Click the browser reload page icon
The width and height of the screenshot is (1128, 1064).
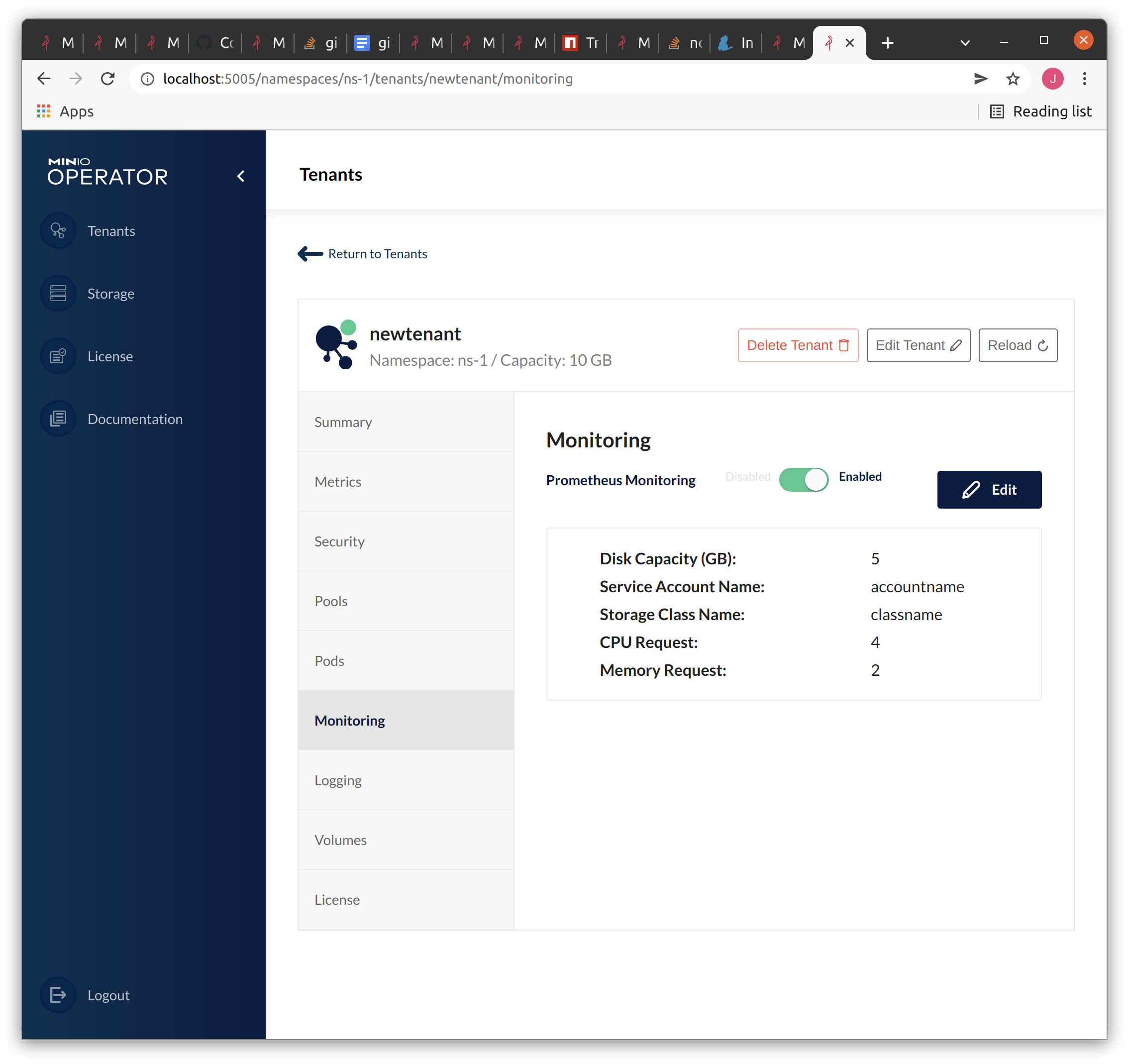pos(108,79)
